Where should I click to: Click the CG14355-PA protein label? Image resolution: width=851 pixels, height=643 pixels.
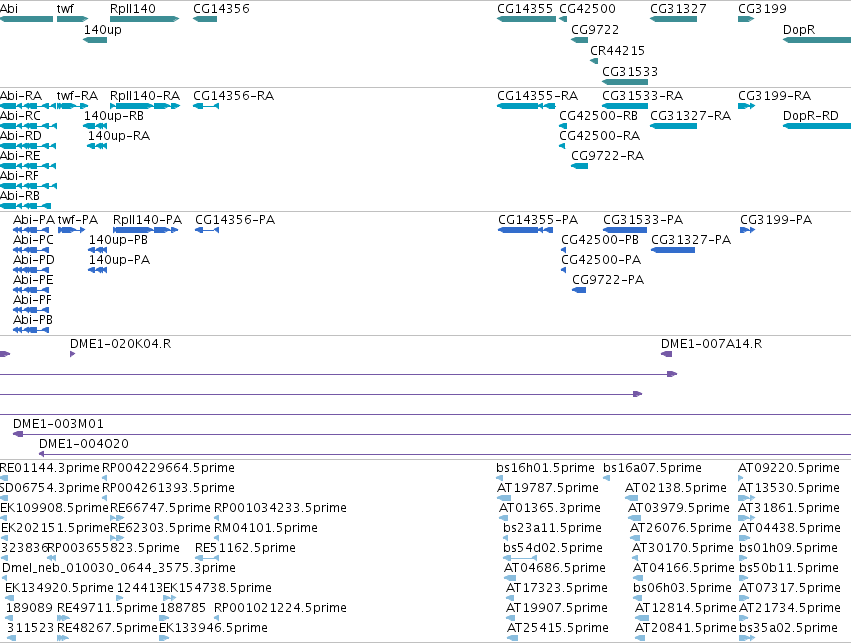click(538, 220)
